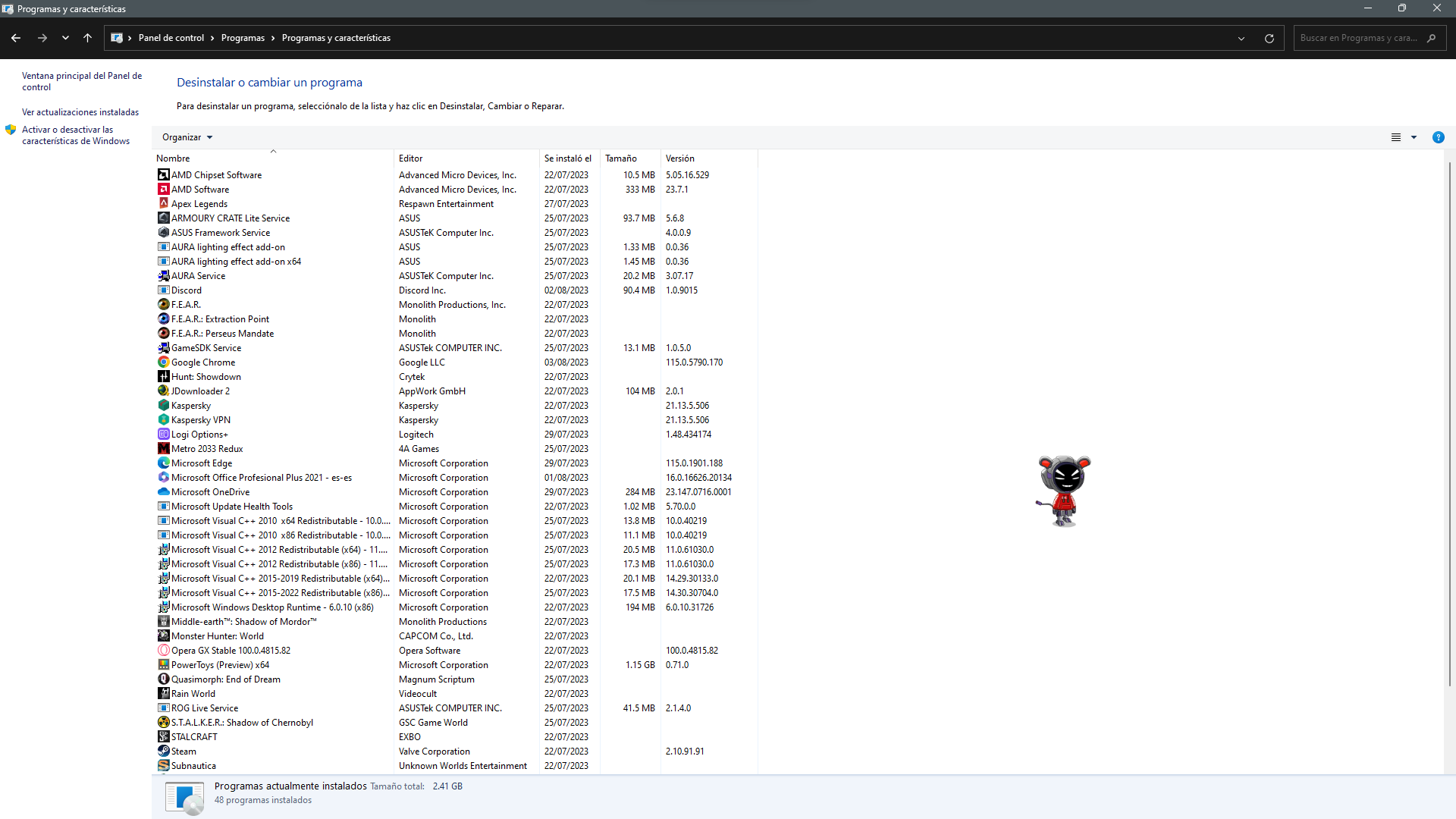The image size is (1456, 819).
Task: Sort by the Nombre column header
Action: coord(273,158)
